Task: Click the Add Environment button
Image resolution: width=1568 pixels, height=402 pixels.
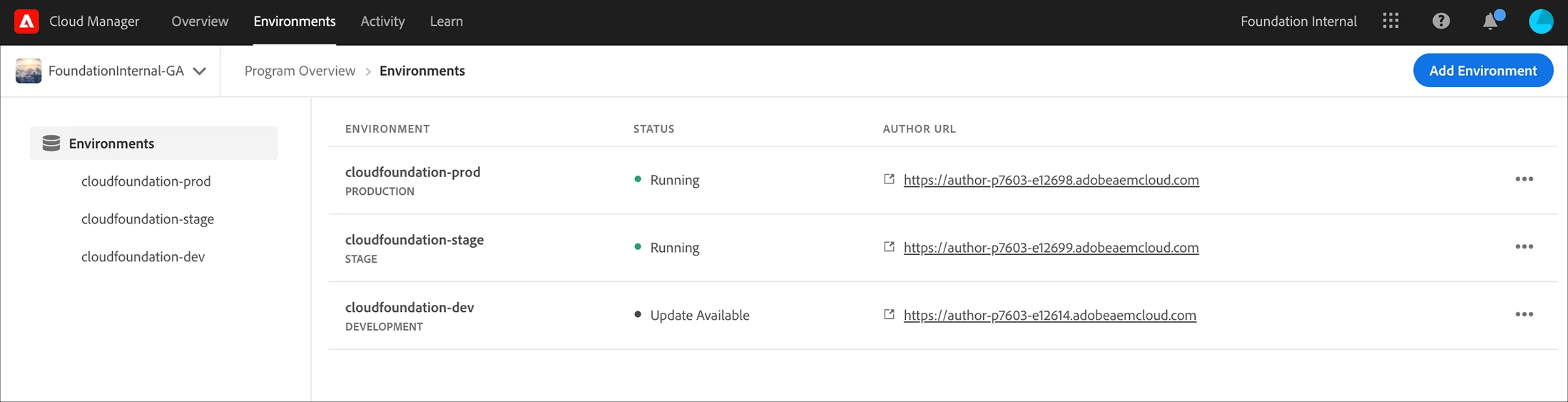Action: (x=1483, y=71)
